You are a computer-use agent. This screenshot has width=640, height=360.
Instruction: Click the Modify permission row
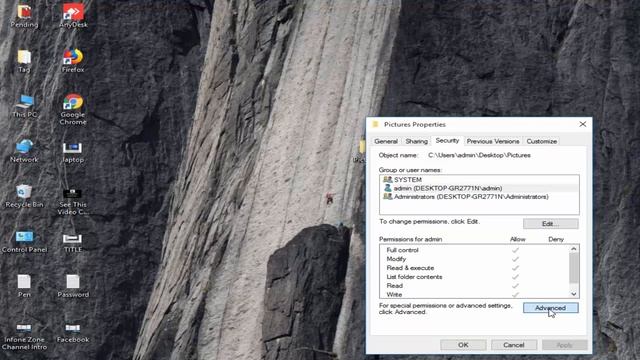click(474, 259)
